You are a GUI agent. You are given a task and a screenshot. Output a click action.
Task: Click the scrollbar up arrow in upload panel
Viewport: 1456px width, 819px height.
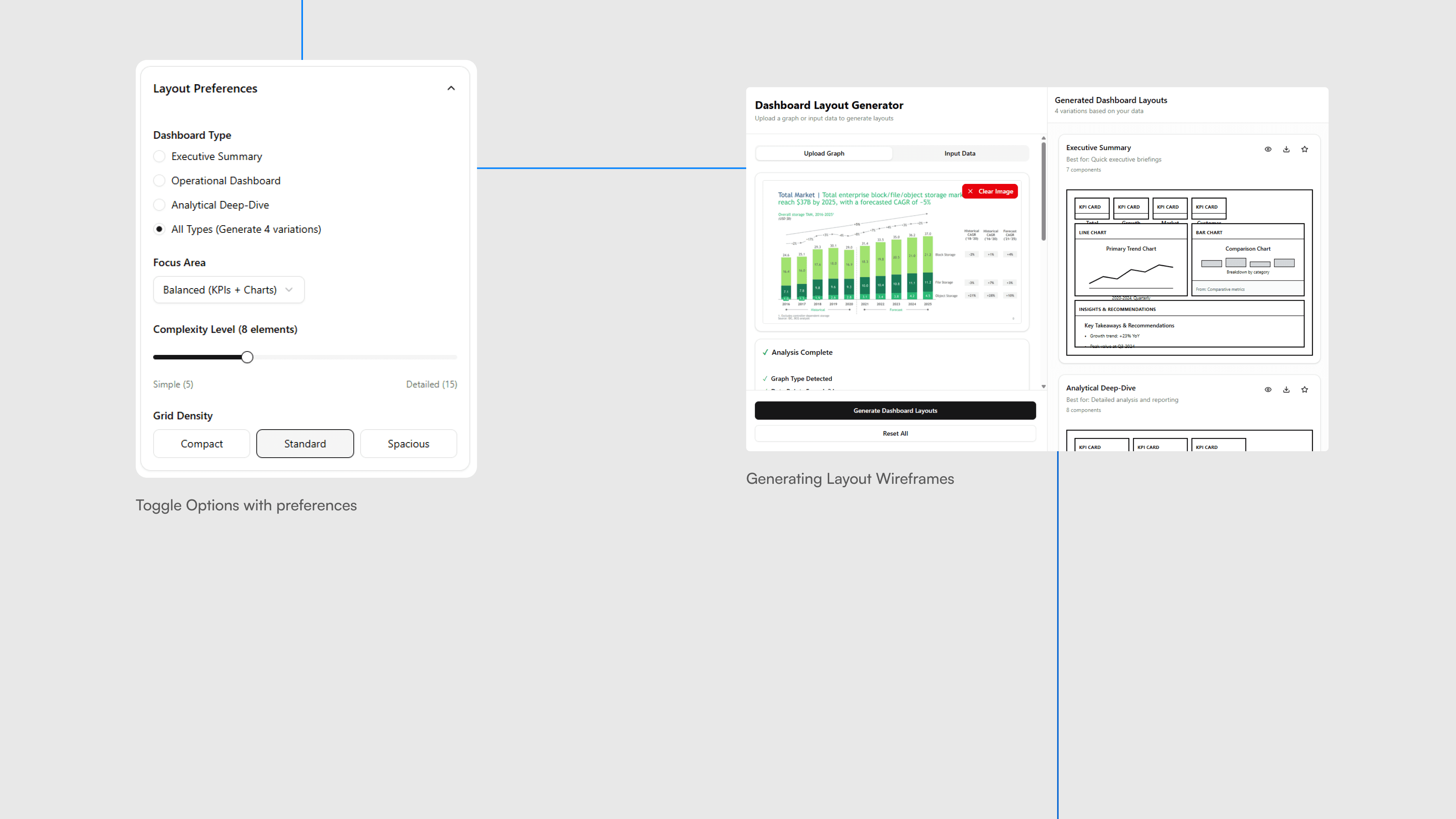1043,138
